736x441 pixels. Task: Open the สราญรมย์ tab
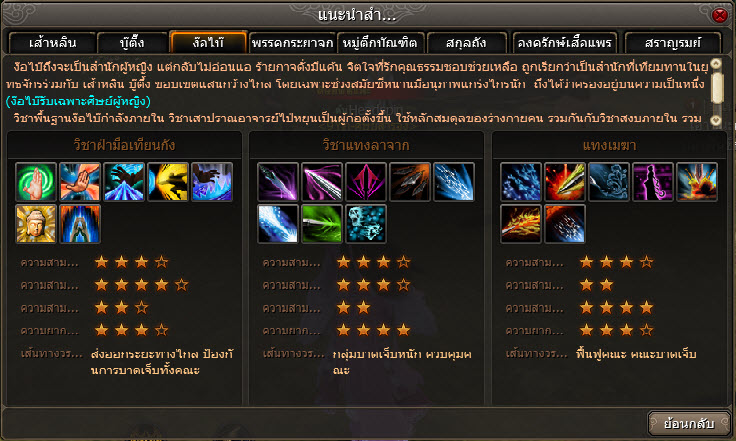(673, 43)
